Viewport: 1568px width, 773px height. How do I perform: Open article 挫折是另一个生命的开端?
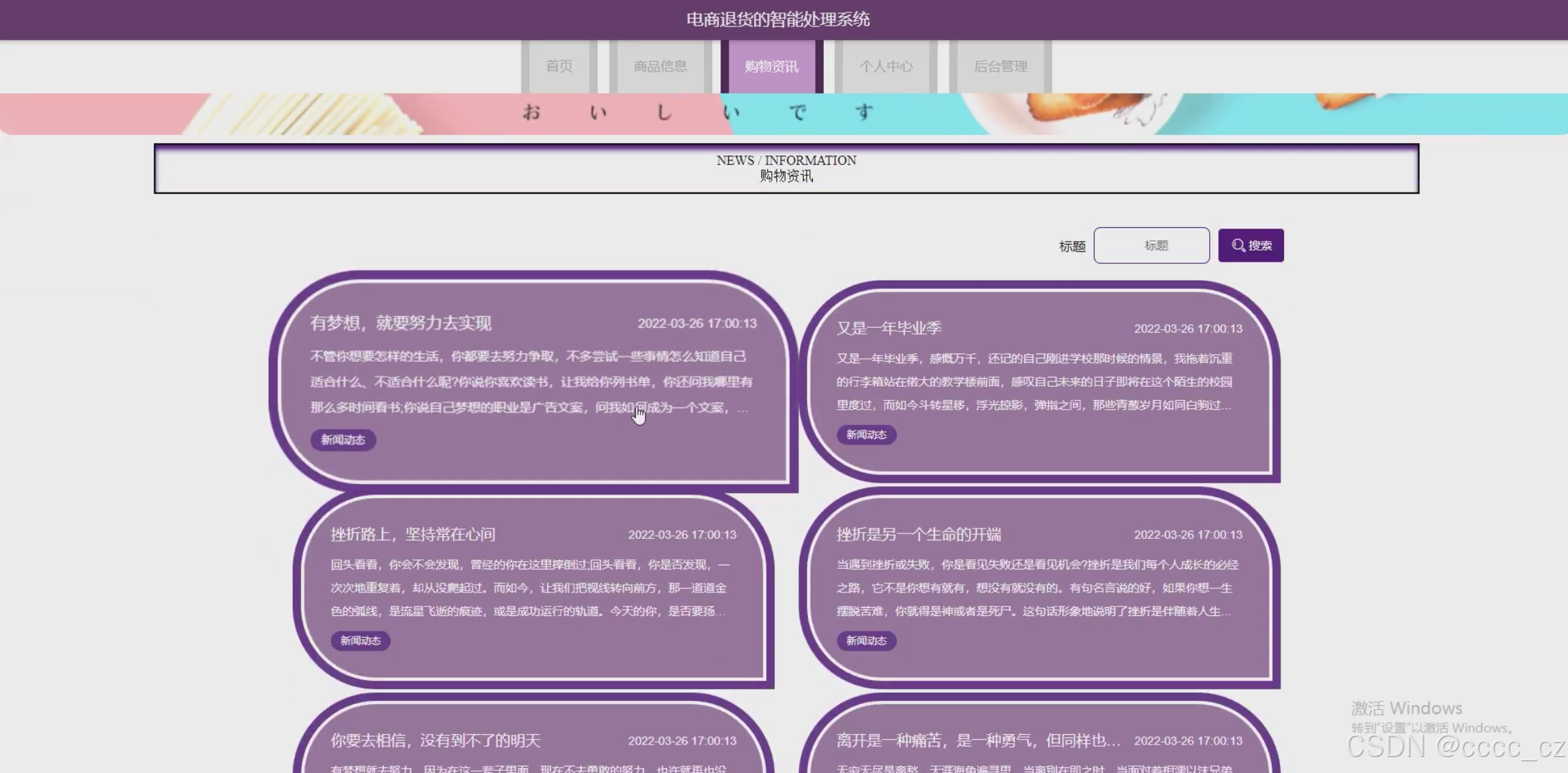(x=918, y=534)
